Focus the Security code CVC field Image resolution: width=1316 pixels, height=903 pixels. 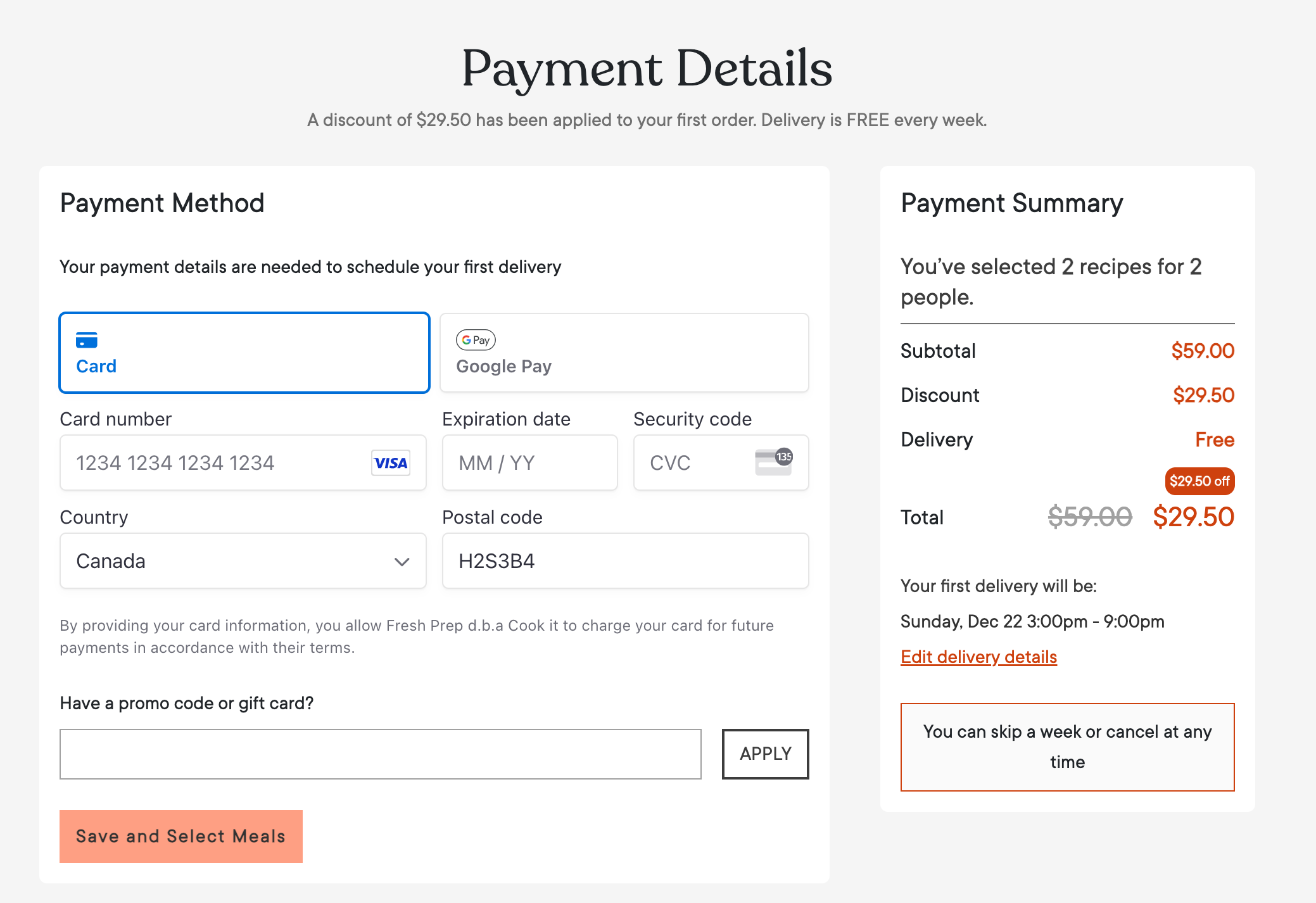721,463
